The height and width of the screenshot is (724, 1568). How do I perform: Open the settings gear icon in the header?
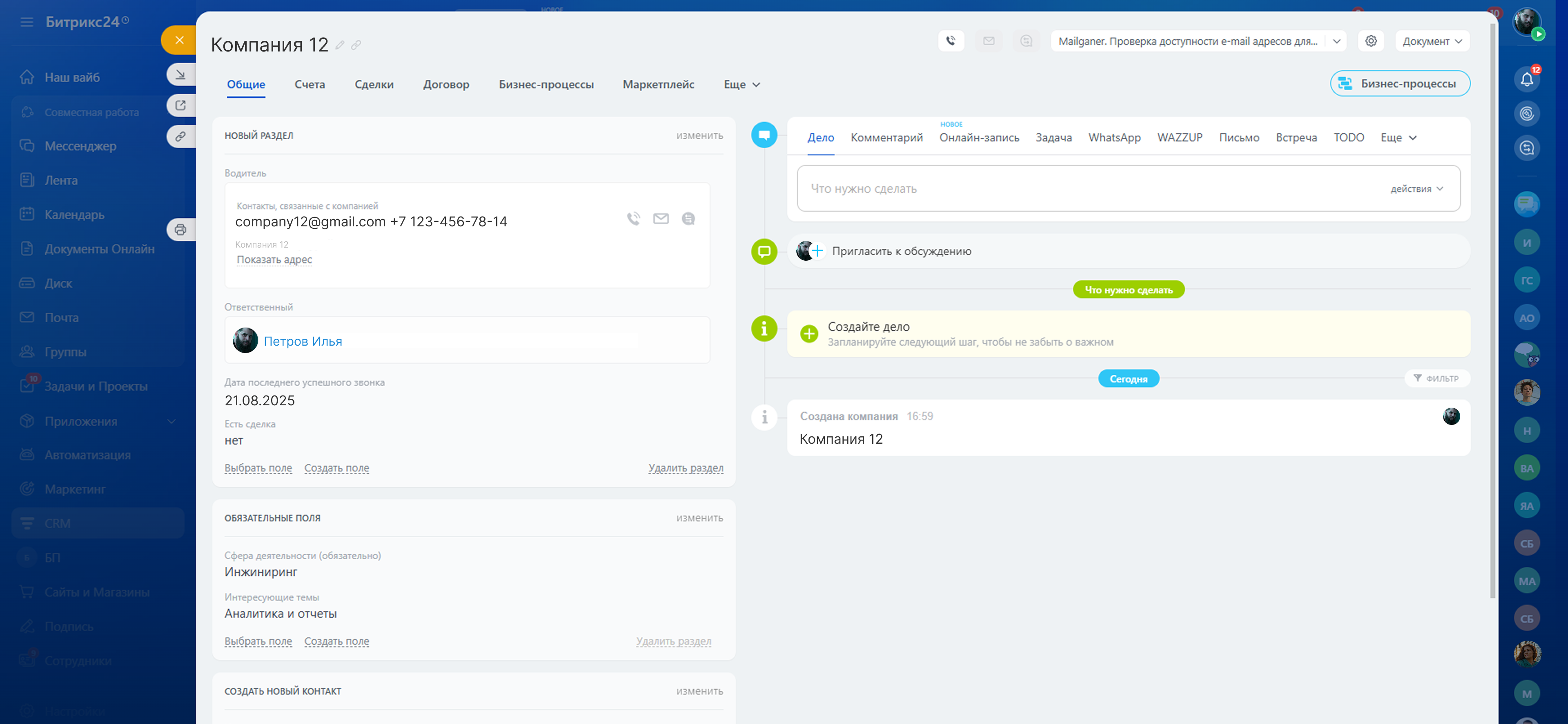1371,41
